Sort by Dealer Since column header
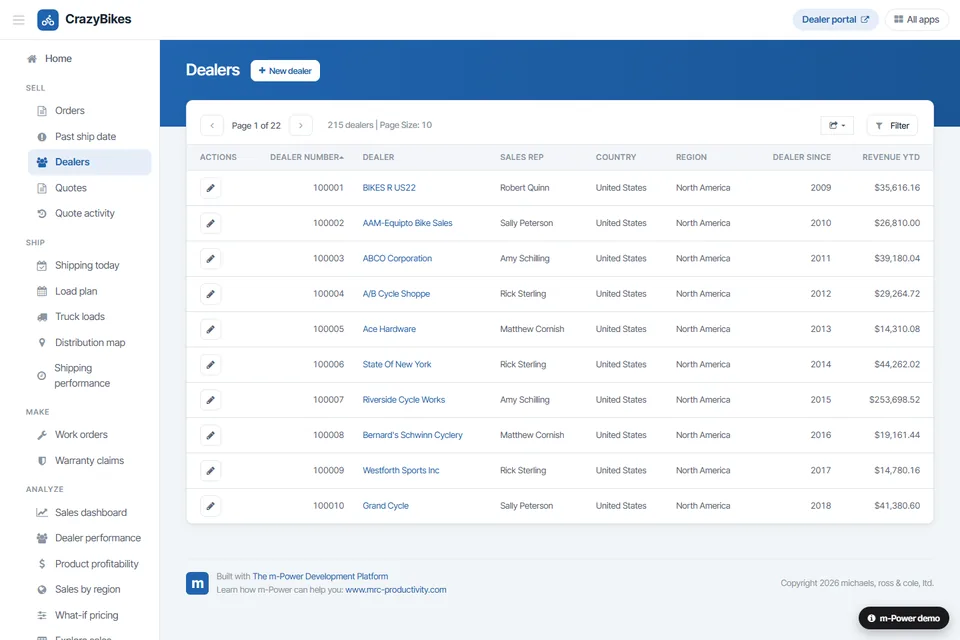 pos(801,157)
